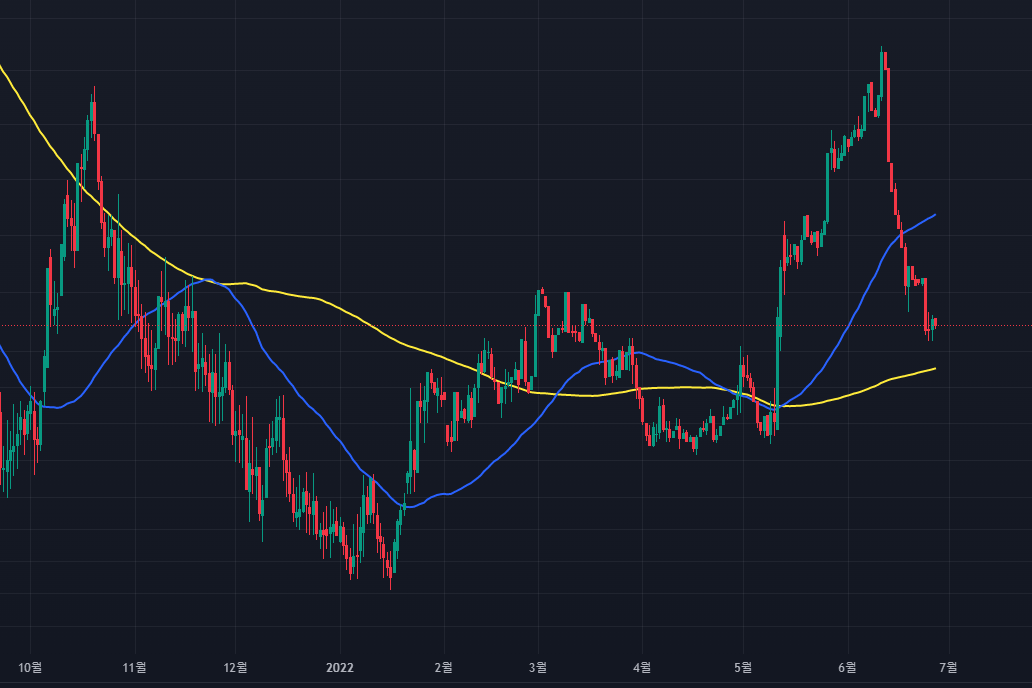The image size is (1032, 688).
Task: Select the 7월 time axis label
Action: tap(948, 668)
